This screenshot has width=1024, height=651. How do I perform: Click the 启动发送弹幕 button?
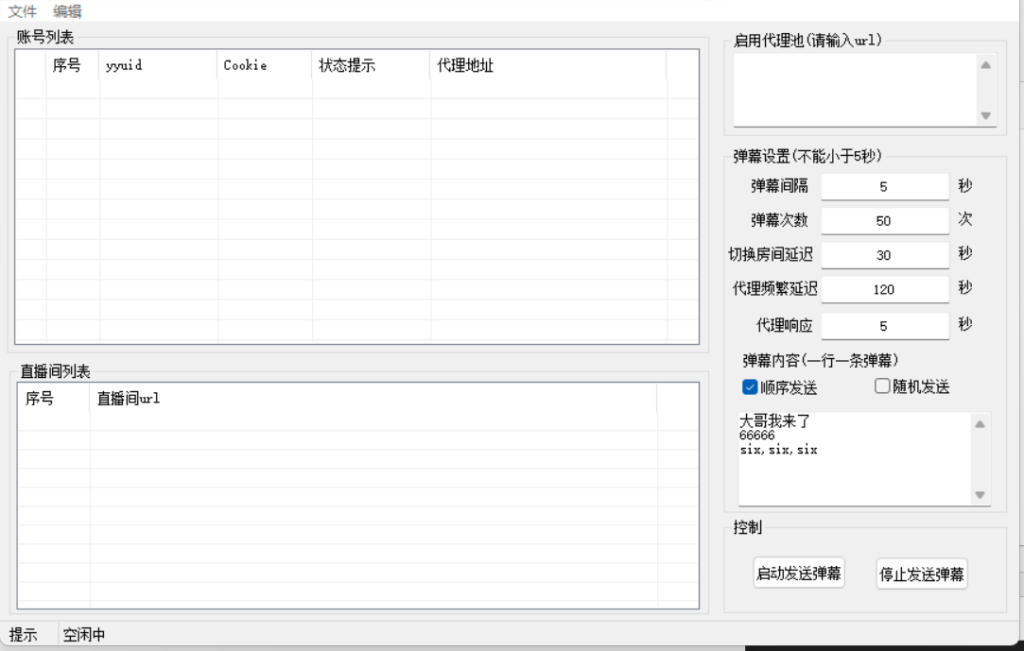[x=799, y=574]
